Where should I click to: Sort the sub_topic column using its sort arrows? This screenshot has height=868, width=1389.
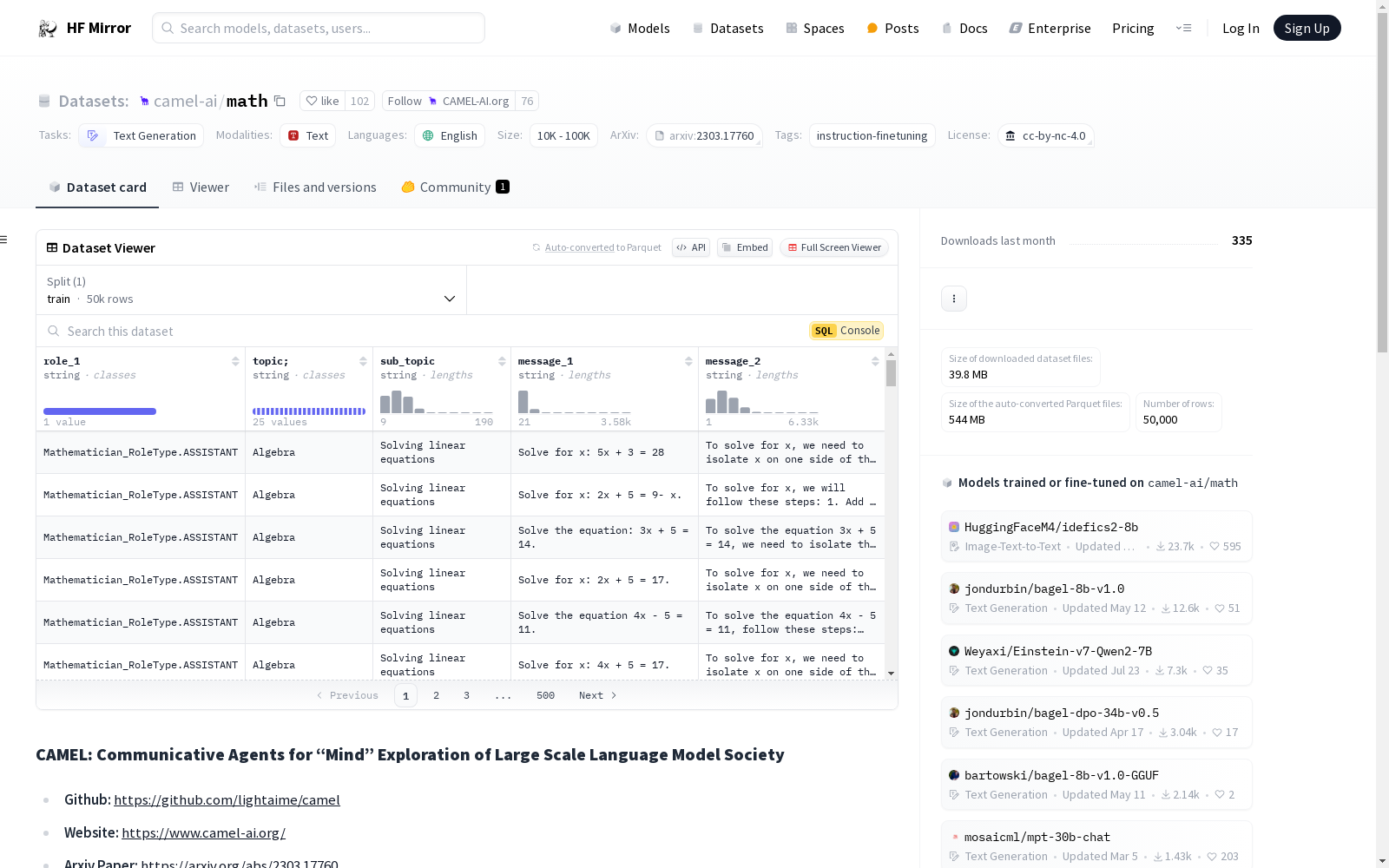502,361
